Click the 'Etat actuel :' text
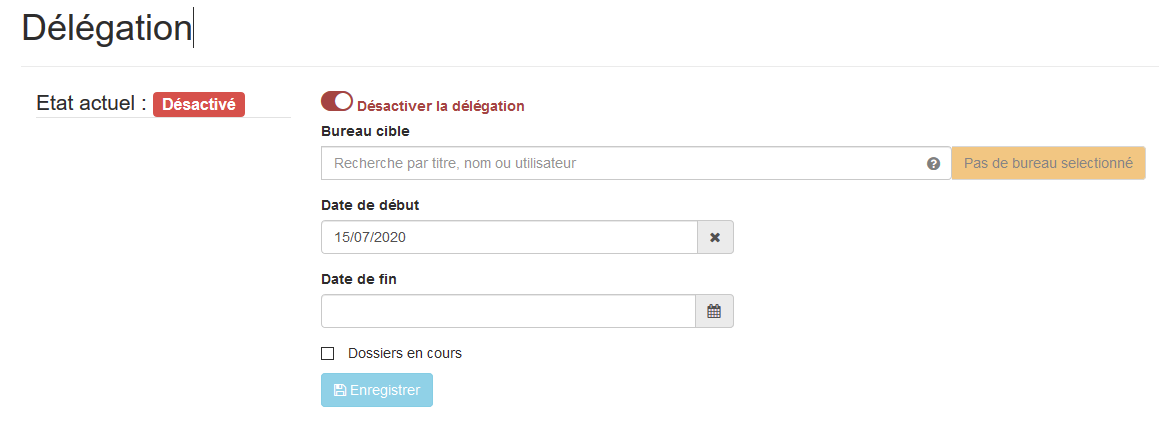This screenshot has width=1159, height=437. coord(91,103)
